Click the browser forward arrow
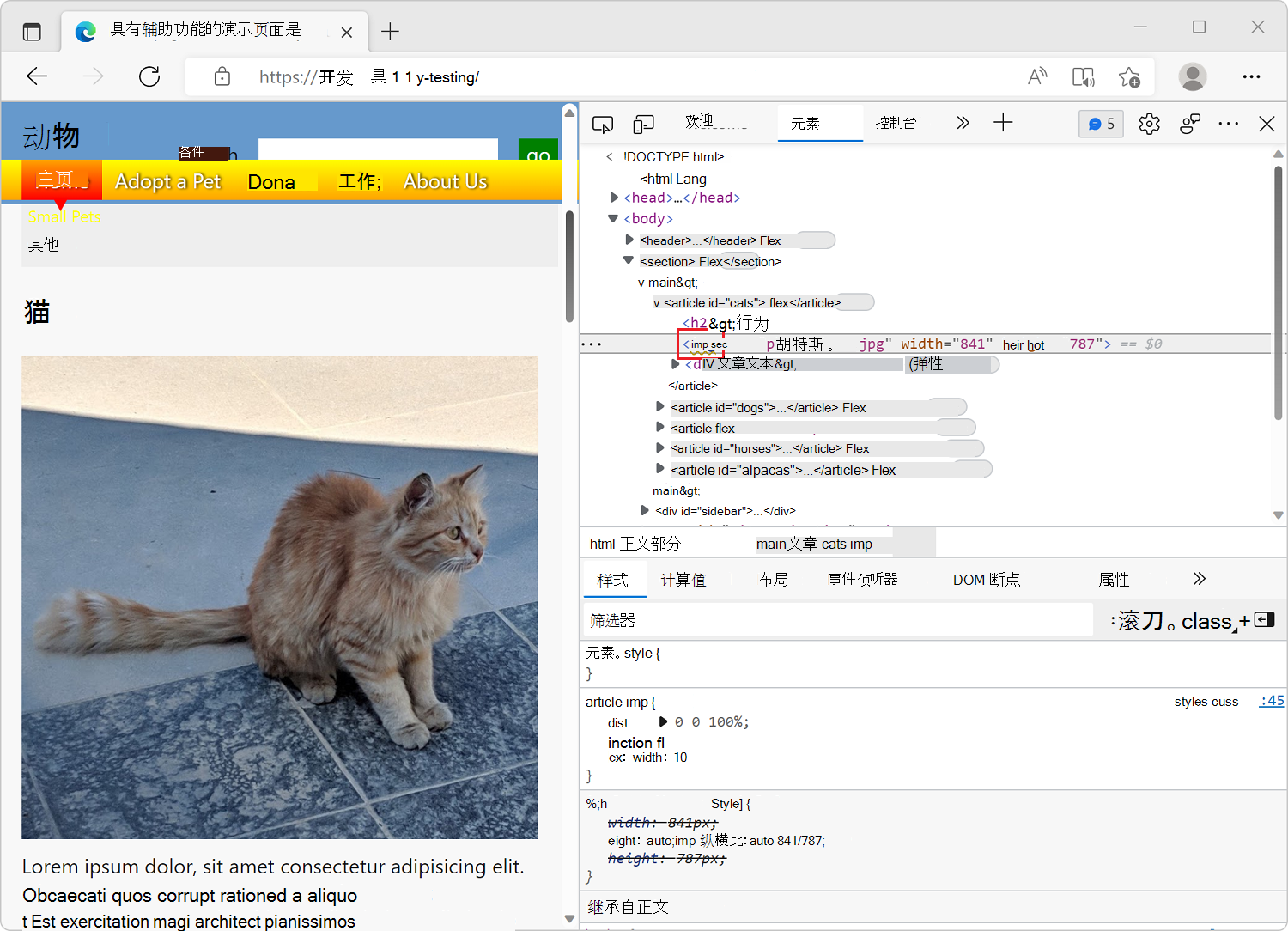Viewport: 1288px width, 931px height. [x=93, y=76]
